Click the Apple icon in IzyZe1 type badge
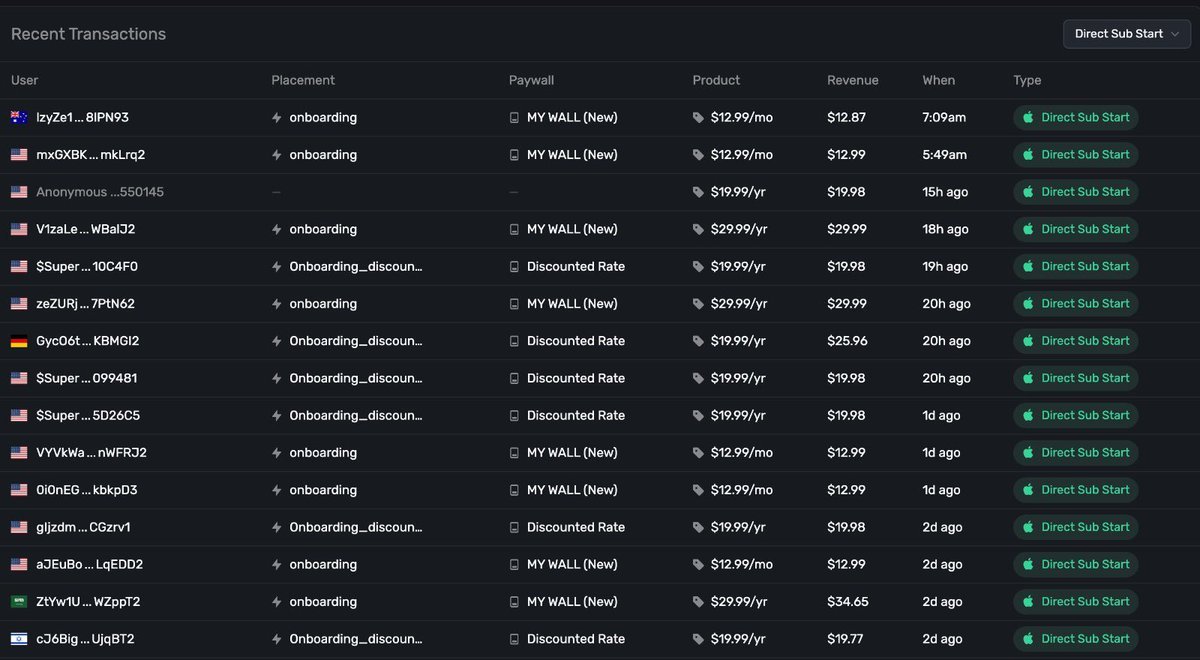Screen dimensions: 1200x660 click(x=1027, y=117)
